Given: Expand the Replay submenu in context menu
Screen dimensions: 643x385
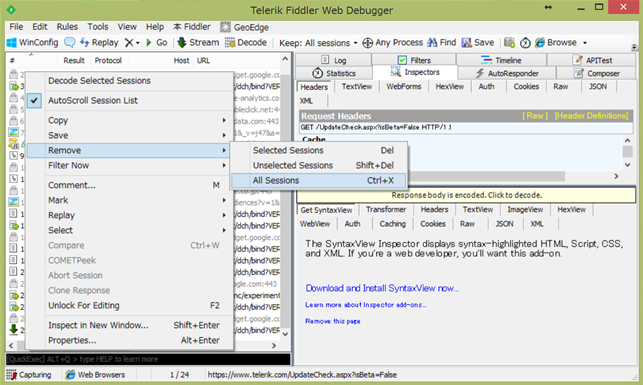Looking at the screenshot, I should pyautogui.click(x=129, y=215).
